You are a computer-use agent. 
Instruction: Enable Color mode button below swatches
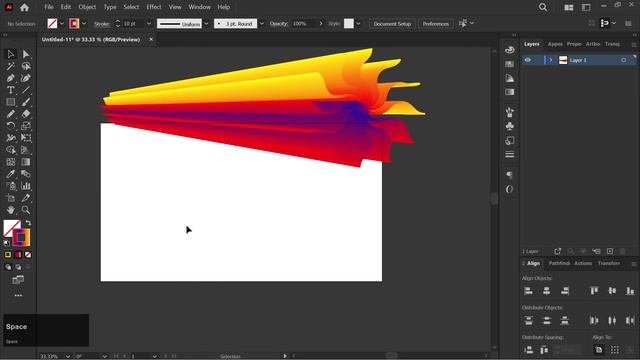[8, 255]
